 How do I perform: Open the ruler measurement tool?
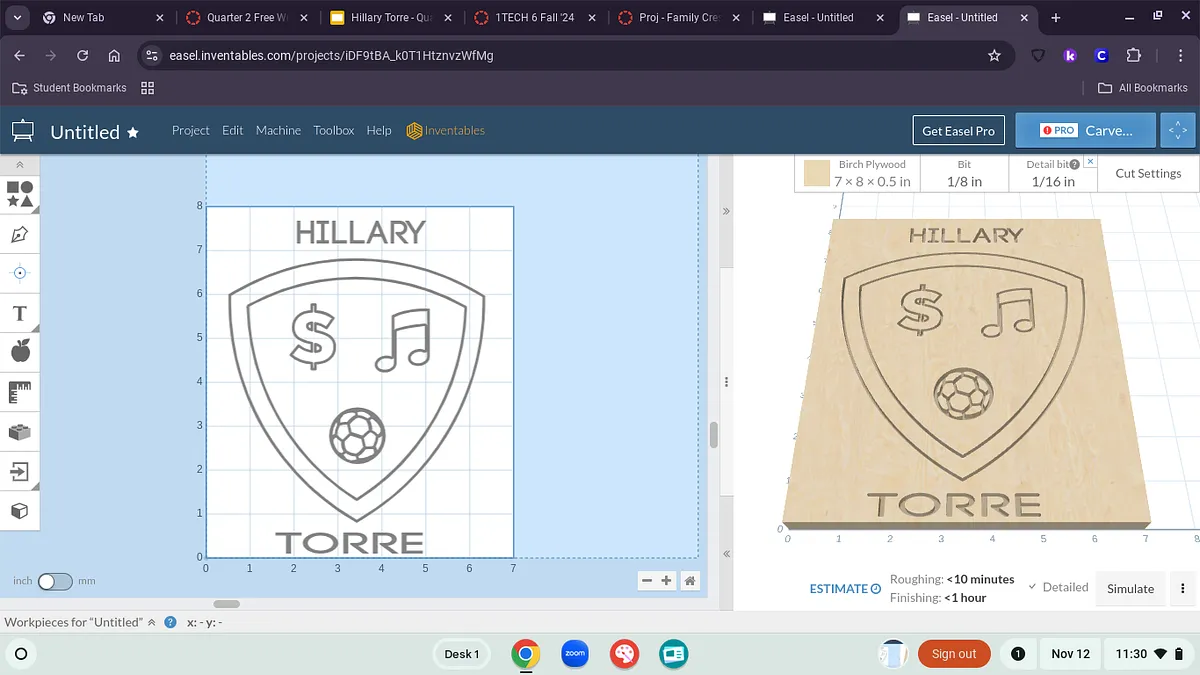tap(19, 391)
